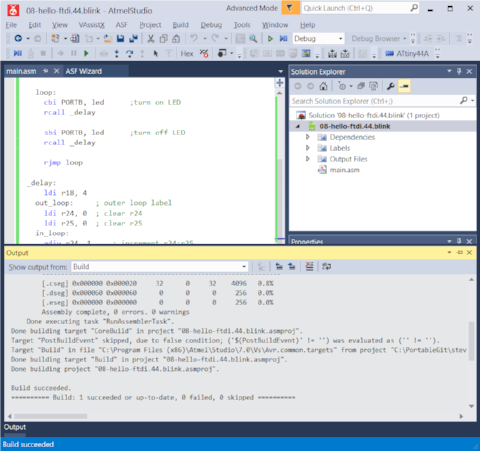
Task: Open the Tools menu
Action: [242, 25]
